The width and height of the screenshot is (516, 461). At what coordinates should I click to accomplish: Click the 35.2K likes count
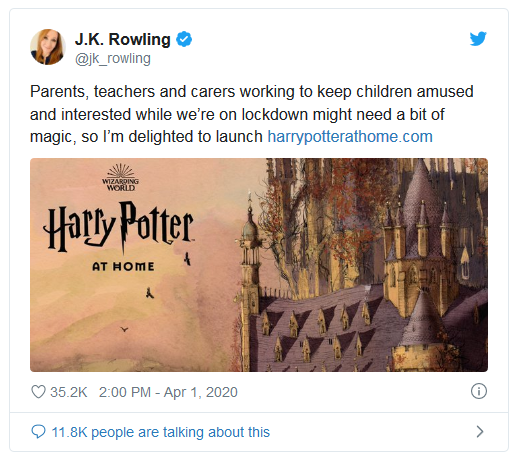(69, 392)
